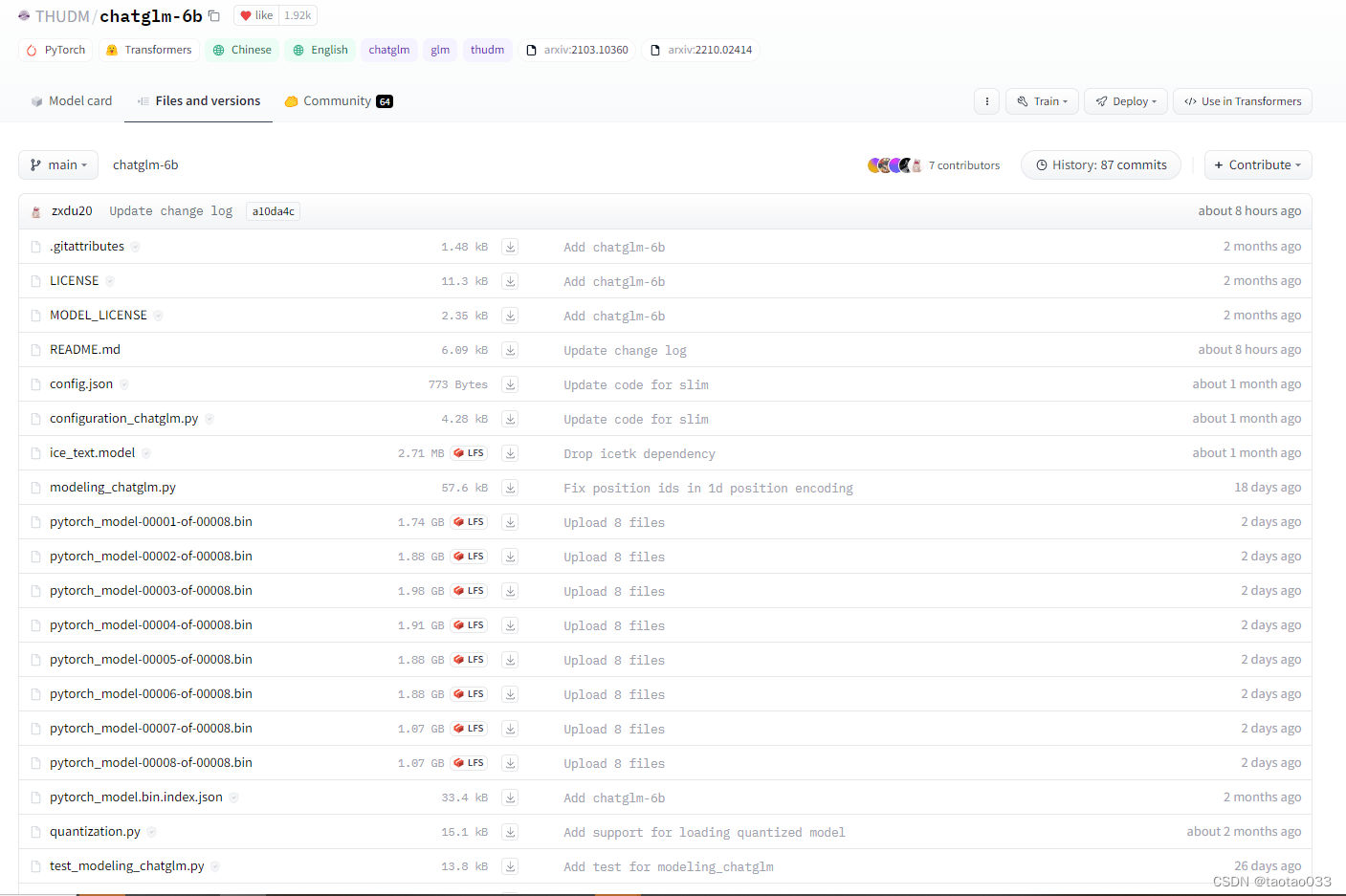Open the Train dropdown
The height and width of the screenshot is (896, 1346).
[1042, 100]
